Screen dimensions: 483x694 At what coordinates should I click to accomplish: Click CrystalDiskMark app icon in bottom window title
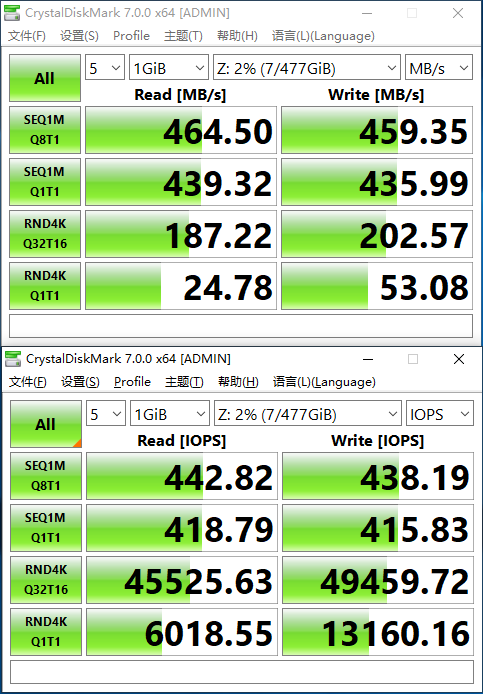13,359
